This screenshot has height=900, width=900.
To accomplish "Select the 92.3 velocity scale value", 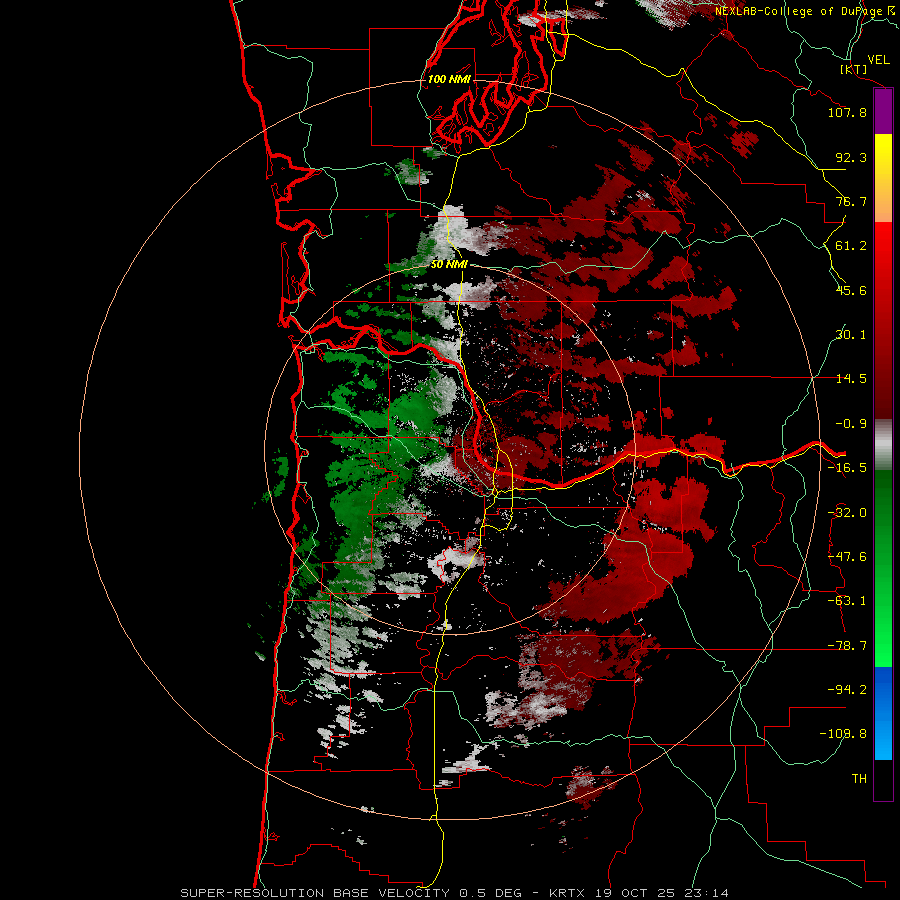I will pos(851,157).
